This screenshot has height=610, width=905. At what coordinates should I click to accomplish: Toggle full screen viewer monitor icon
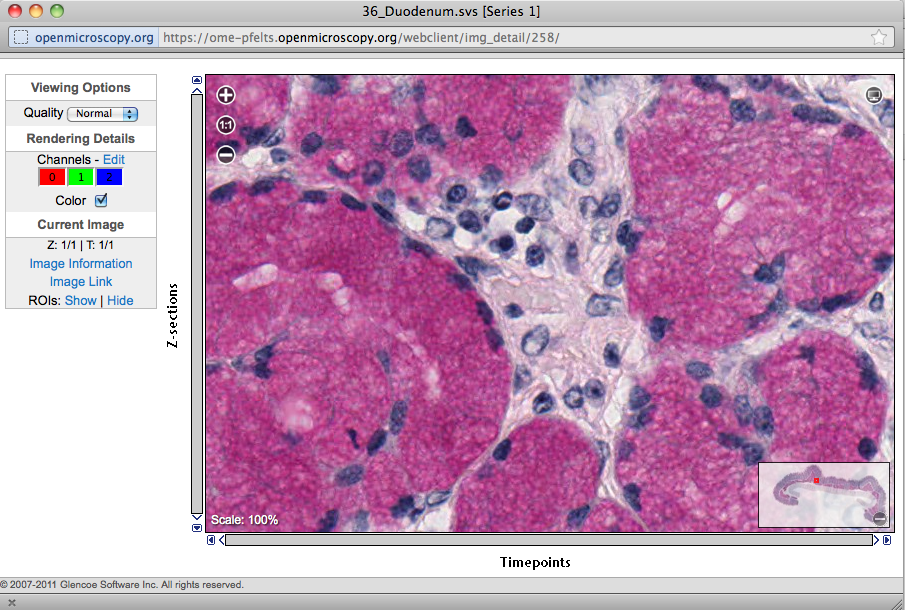(x=874, y=95)
